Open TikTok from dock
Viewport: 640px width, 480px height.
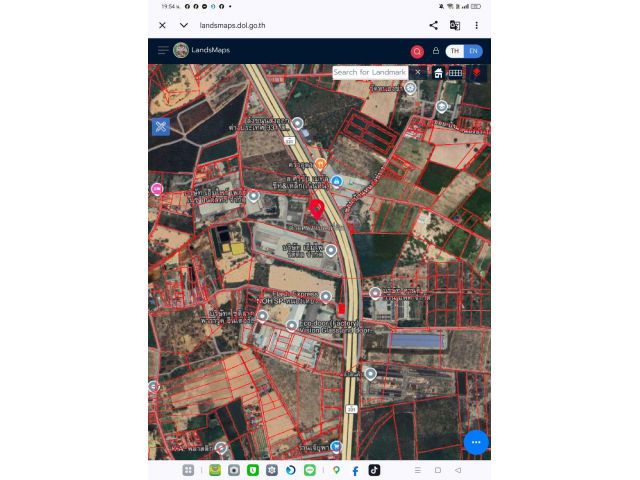(x=374, y=470)
